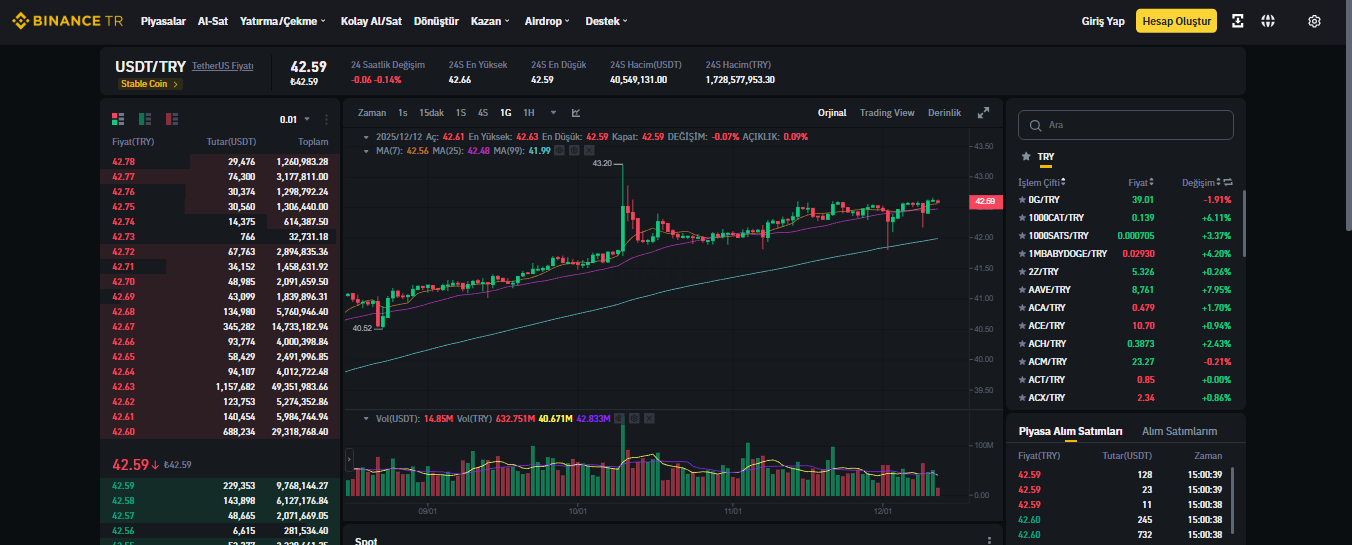The width and height of the screenshot is (1352, 545).
Task: Open the 0.01 price precision dropdown
Action: (295, 119)
